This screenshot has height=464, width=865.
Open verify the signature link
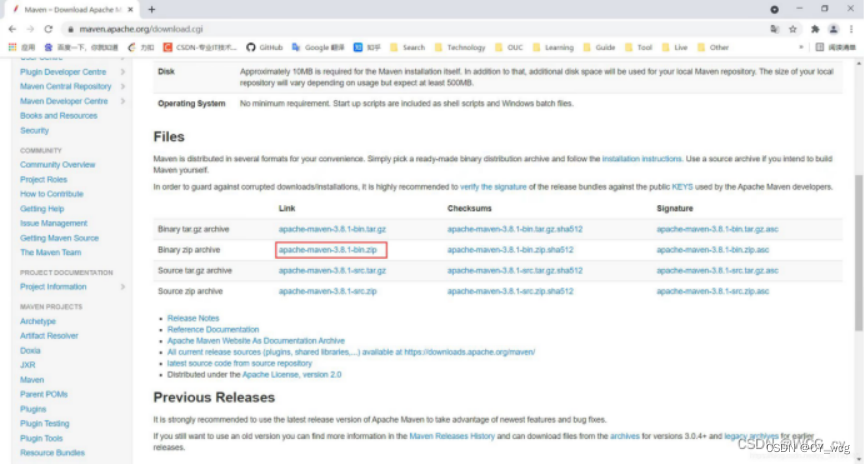coord(493,187)
